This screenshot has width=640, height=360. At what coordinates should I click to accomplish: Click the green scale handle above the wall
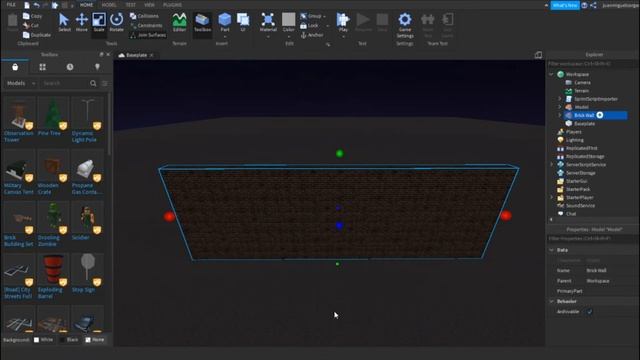coord(340,153)
